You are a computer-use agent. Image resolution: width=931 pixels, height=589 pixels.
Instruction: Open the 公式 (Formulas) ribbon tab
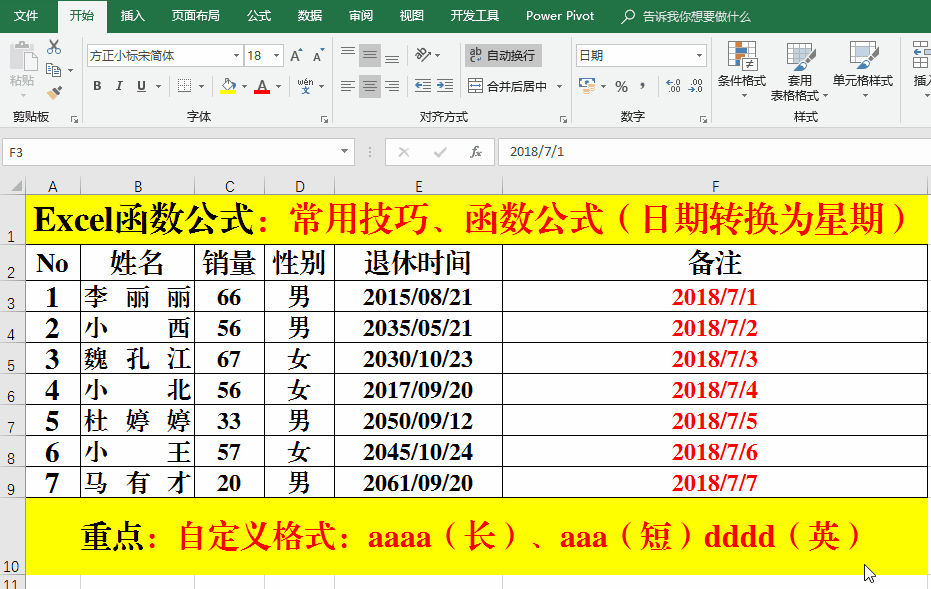coord(258,16)
